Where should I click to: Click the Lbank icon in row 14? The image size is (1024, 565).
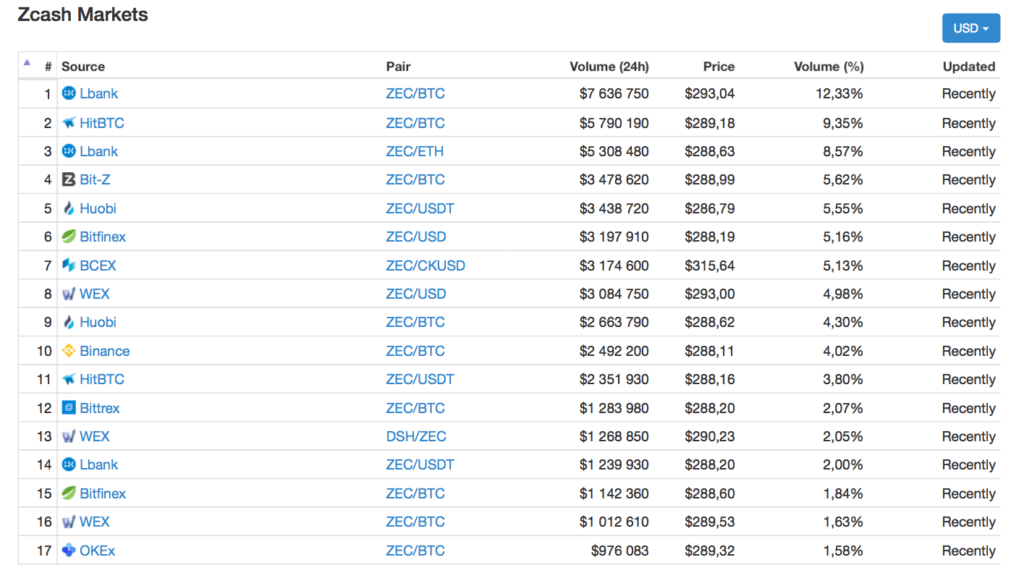69,464
